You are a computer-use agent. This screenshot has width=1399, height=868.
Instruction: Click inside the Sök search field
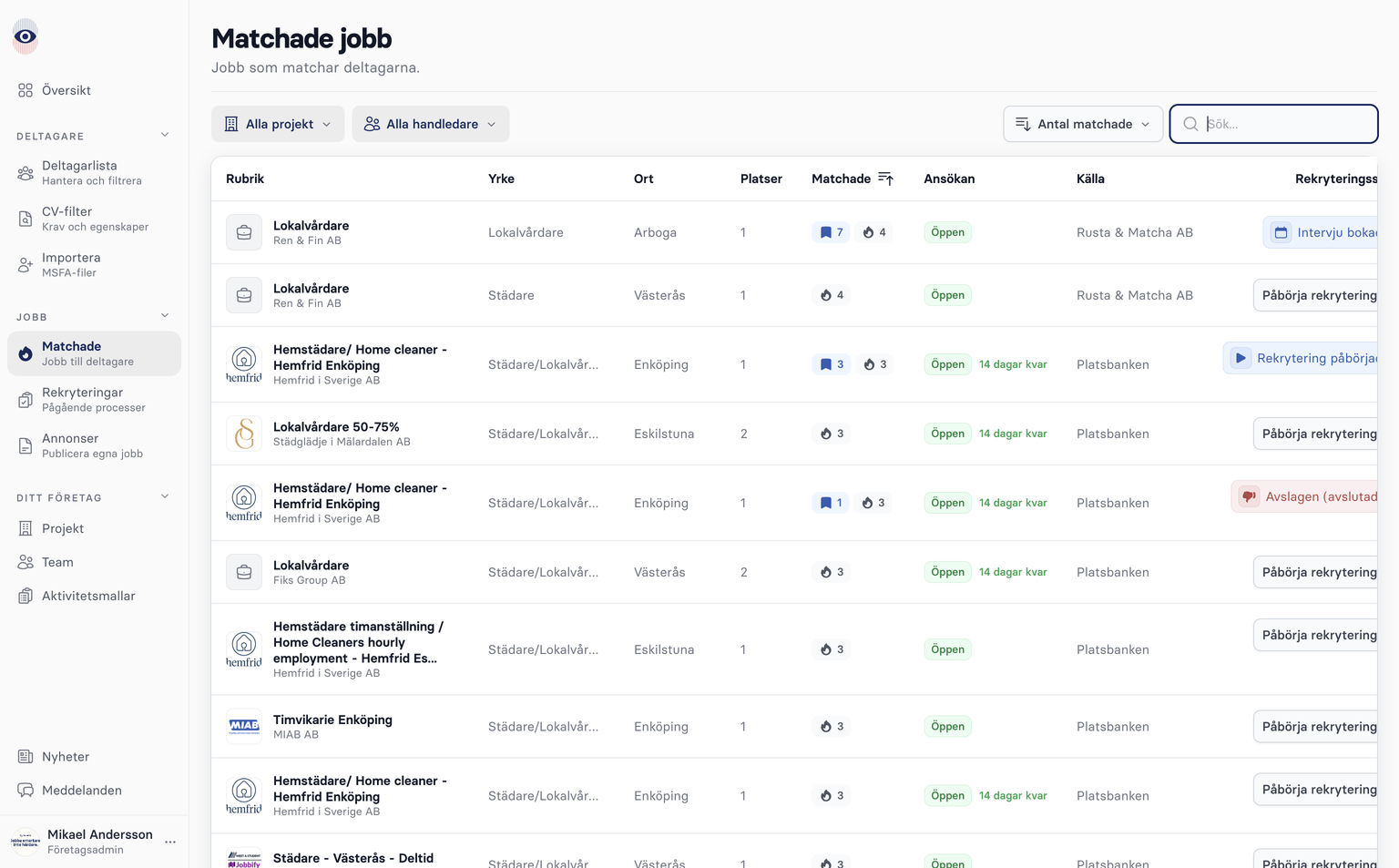[1275, 124]
